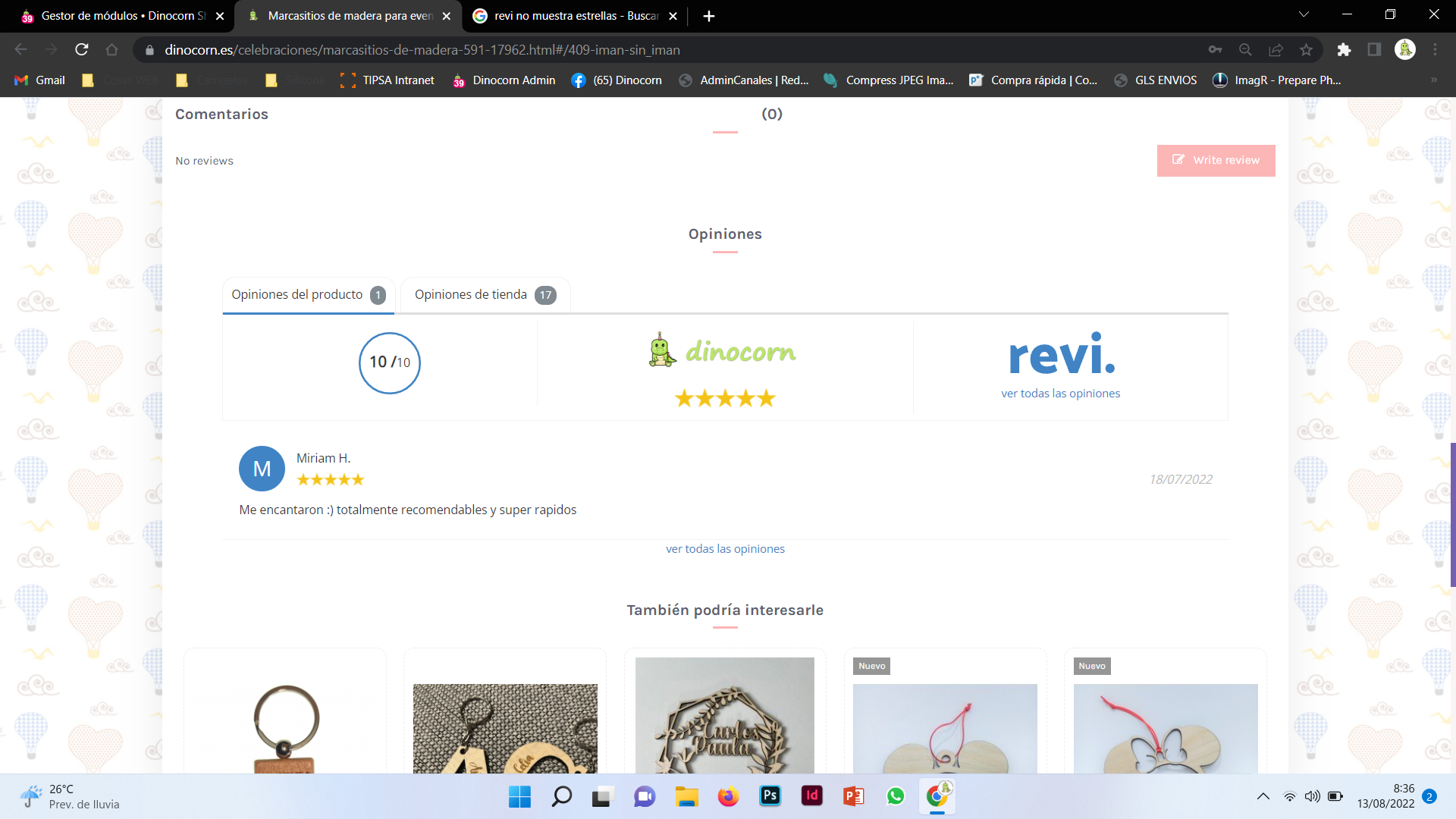This screenshot has width=1456, height=819.
Task: Reload the page with the refresh icon
Action: click(x=82, y=49)
